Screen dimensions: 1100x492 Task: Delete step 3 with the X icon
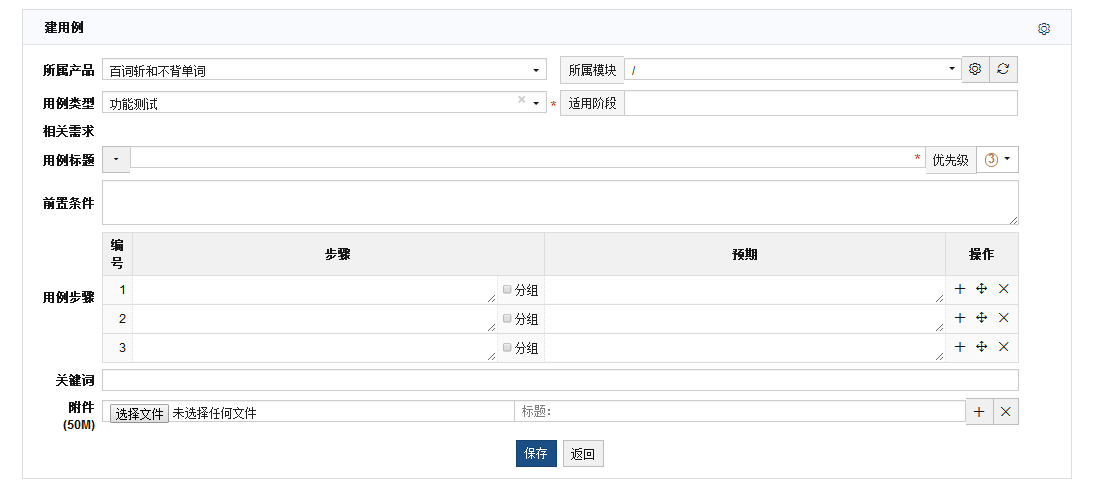[x=1004, y=347]
